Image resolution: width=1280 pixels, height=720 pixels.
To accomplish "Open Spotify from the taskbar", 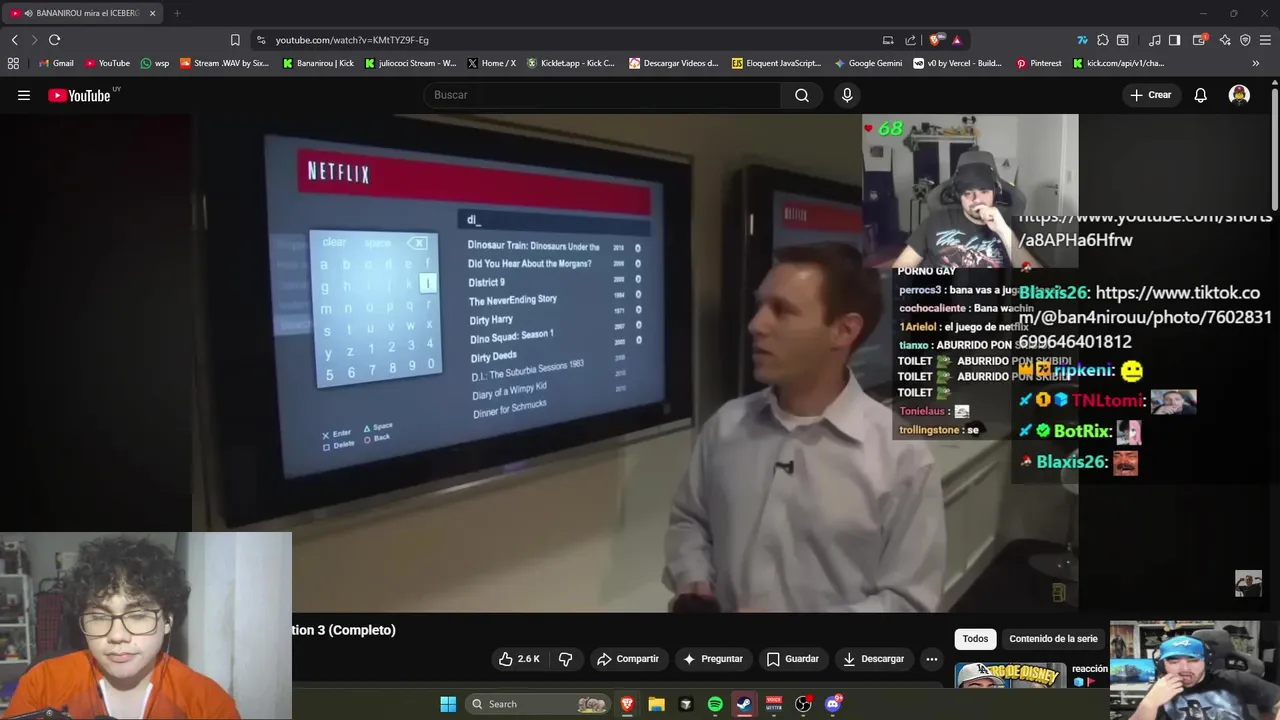I will point(715,704).
